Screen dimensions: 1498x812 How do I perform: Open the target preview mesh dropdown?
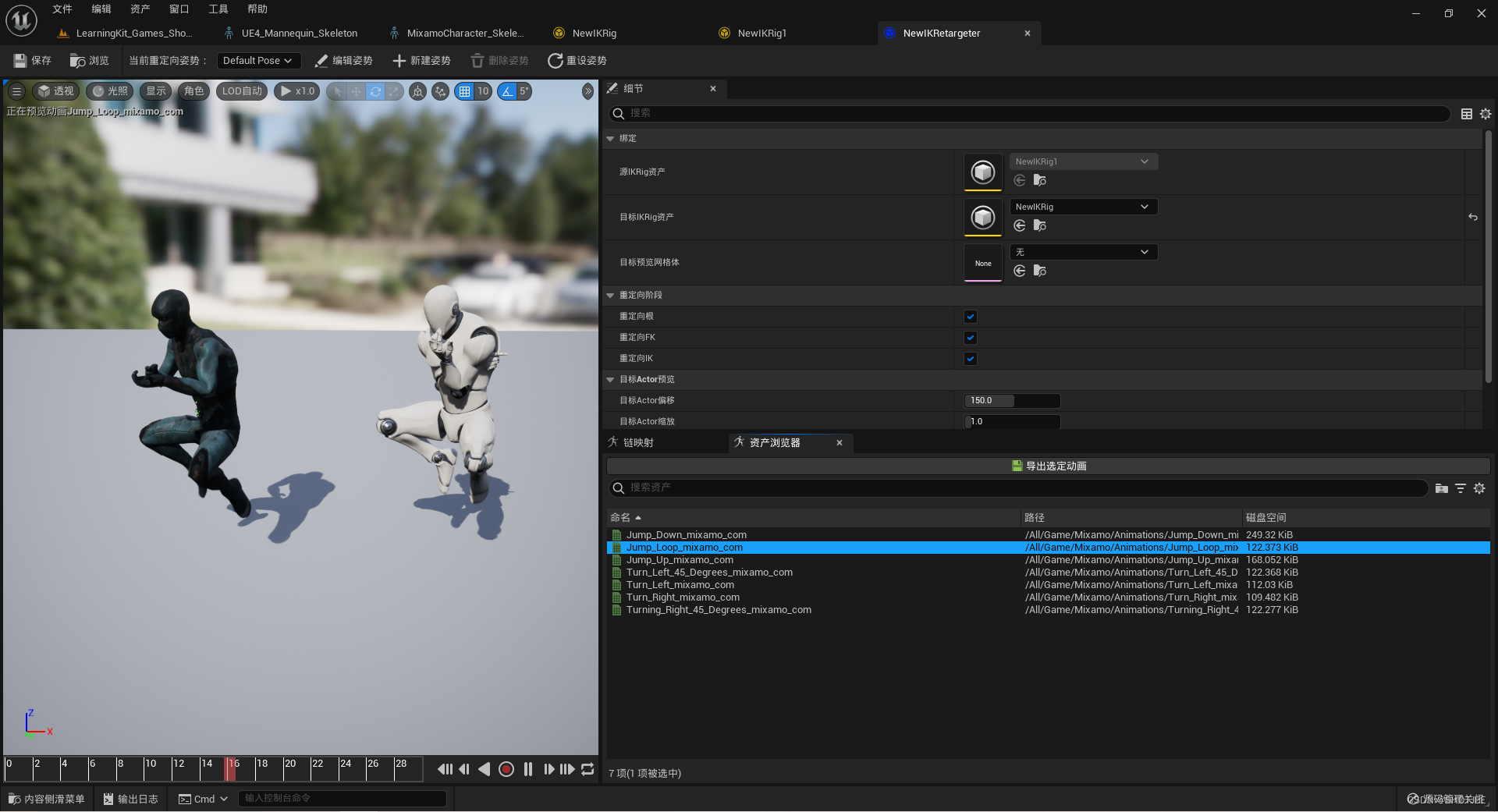(1083, 252)
